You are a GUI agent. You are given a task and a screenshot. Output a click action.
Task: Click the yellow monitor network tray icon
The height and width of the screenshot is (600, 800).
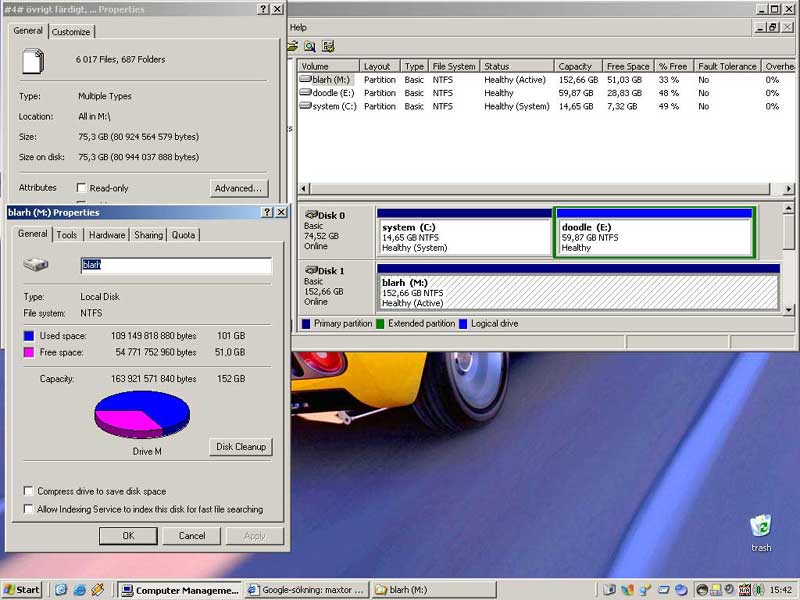click(716, 590)
